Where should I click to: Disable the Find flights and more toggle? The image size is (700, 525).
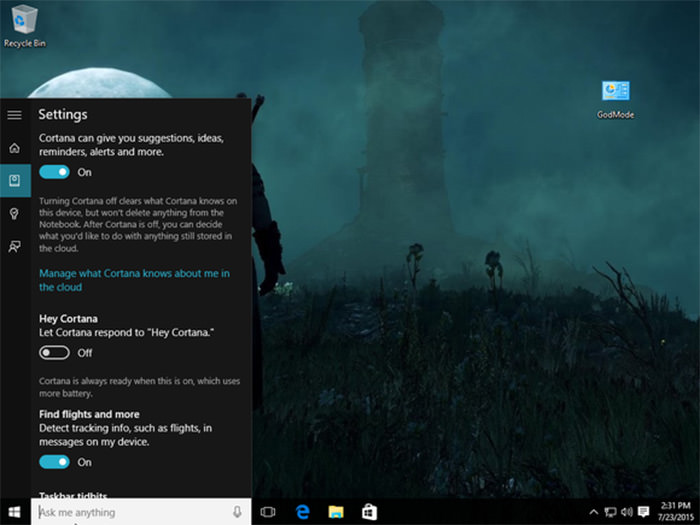pyautogui.click(x=55, y=462)
